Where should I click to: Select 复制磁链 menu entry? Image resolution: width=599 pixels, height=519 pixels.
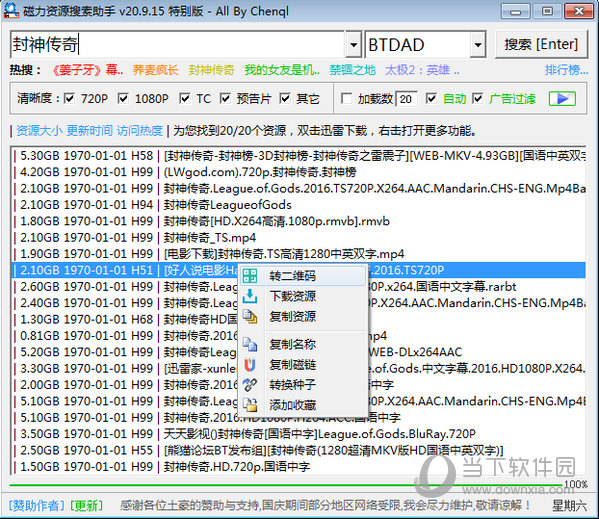302,365
